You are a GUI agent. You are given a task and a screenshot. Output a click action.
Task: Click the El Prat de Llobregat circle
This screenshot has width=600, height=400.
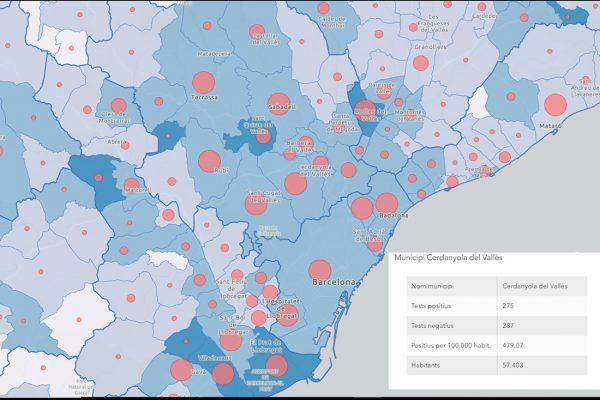click(277, 366)
